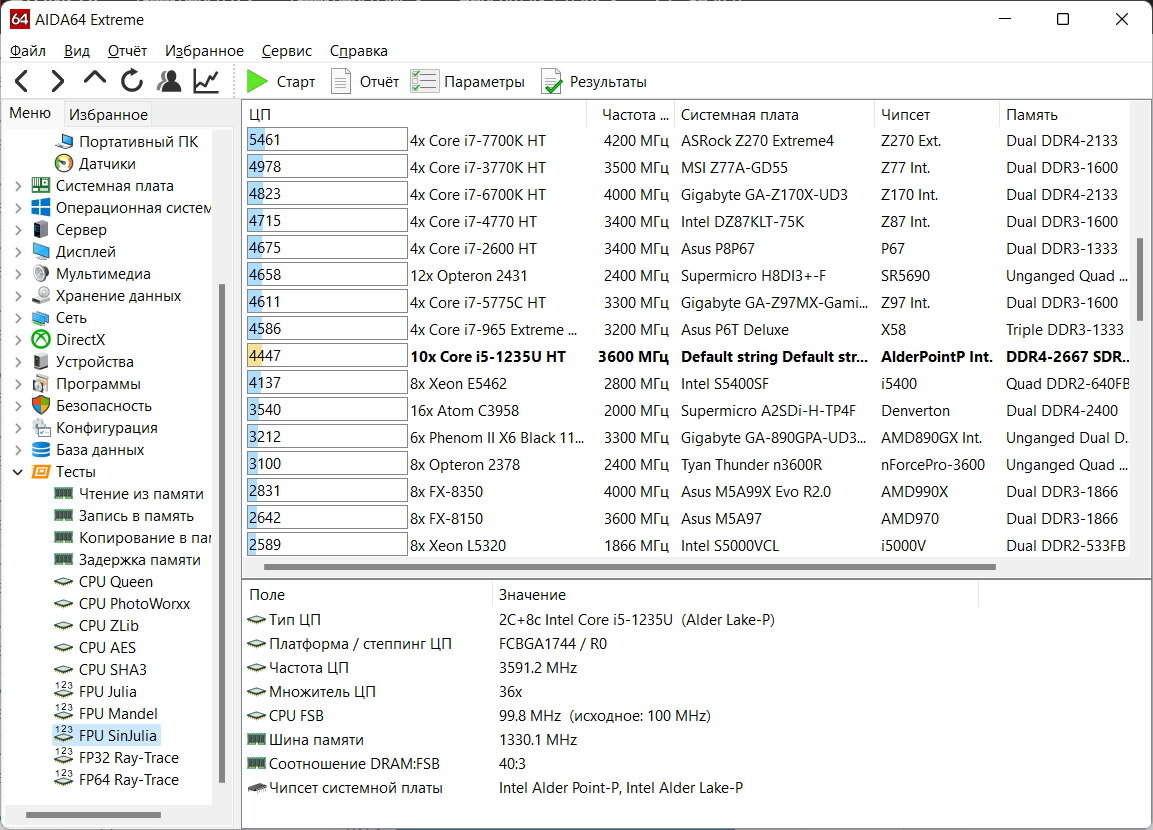
Task: Click the up navigation arrow
Action: pyautogui.click(x=95, y=81)
